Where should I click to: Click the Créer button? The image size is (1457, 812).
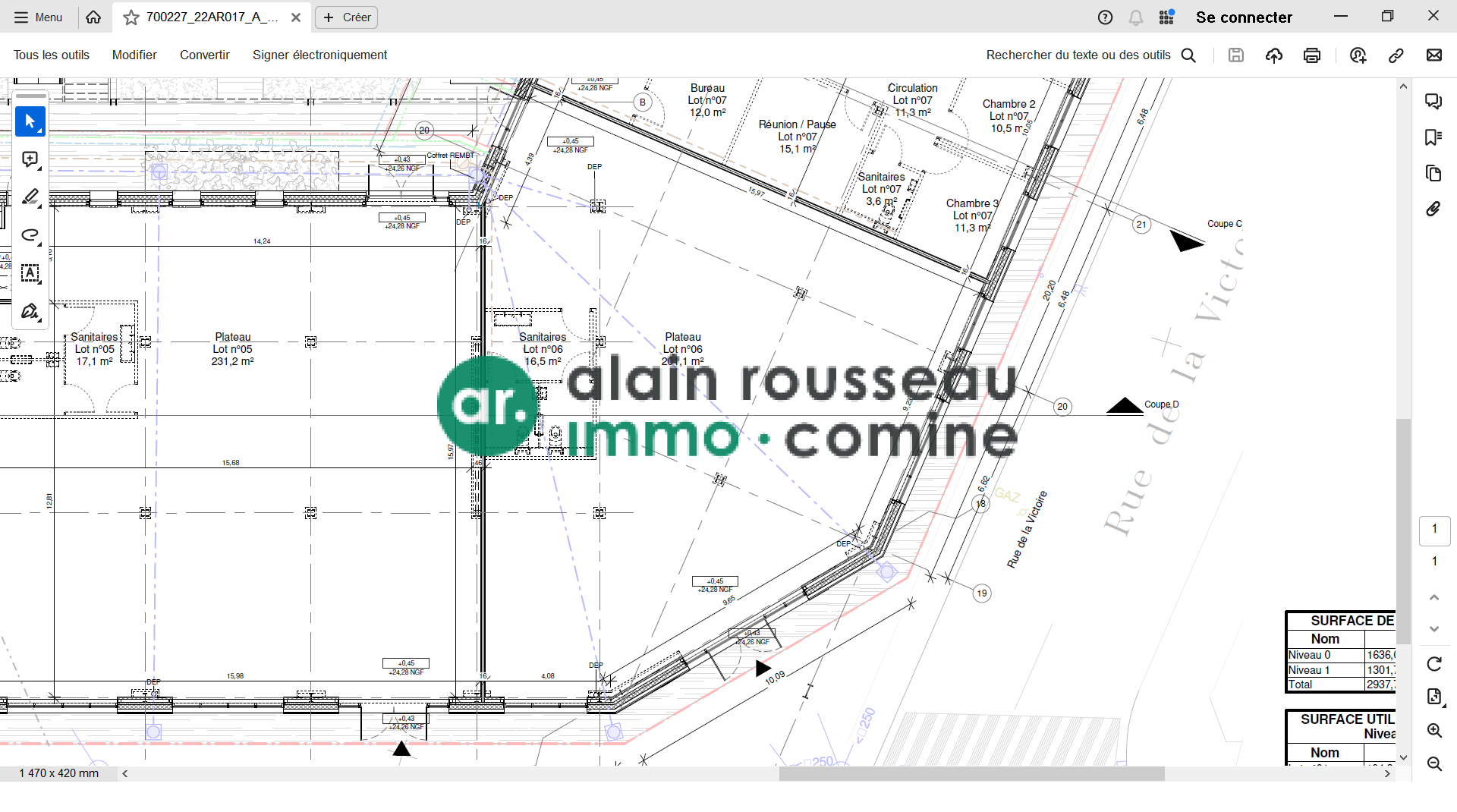347,17
